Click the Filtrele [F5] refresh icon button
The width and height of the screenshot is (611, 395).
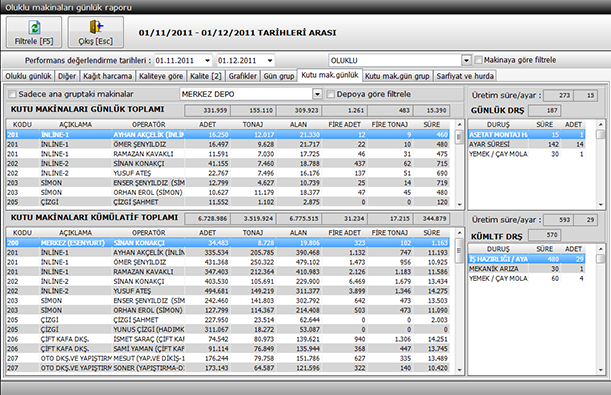tap(34, 32)
